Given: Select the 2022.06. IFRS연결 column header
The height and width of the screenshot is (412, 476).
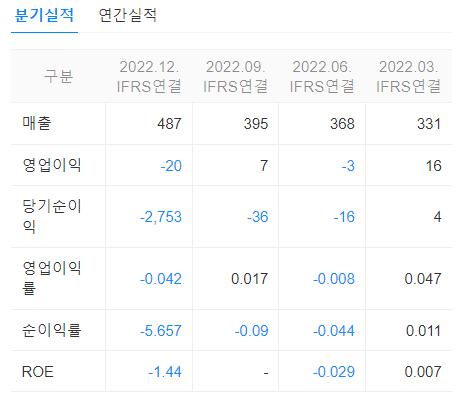Looking at the screenshot, I should click(322, 76).
